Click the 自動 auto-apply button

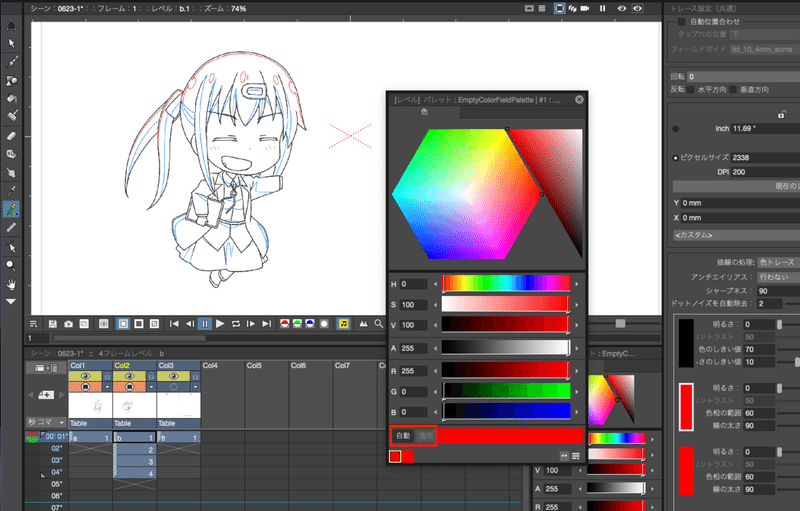pyautogui.click(x=403, y=436)
